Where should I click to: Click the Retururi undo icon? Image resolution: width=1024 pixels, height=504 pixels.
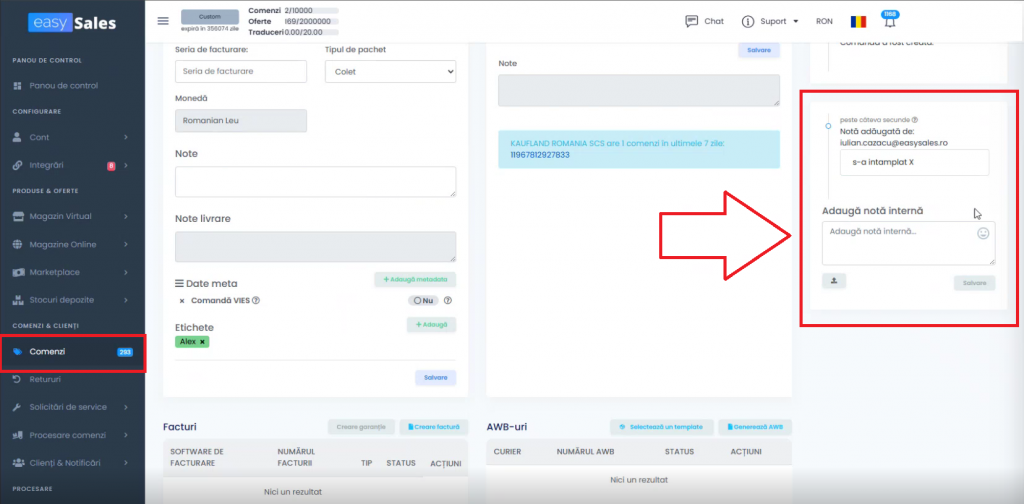click(18, 379)
